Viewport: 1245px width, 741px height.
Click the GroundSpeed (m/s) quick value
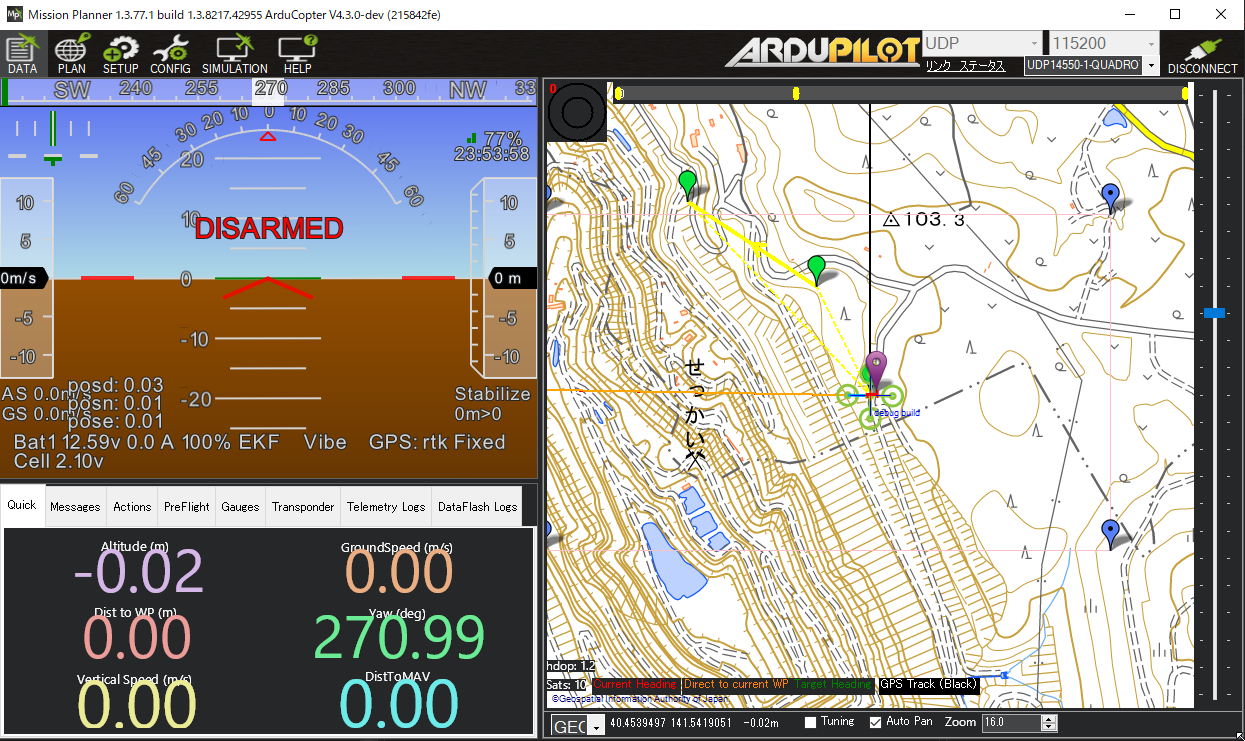[399, 571]
